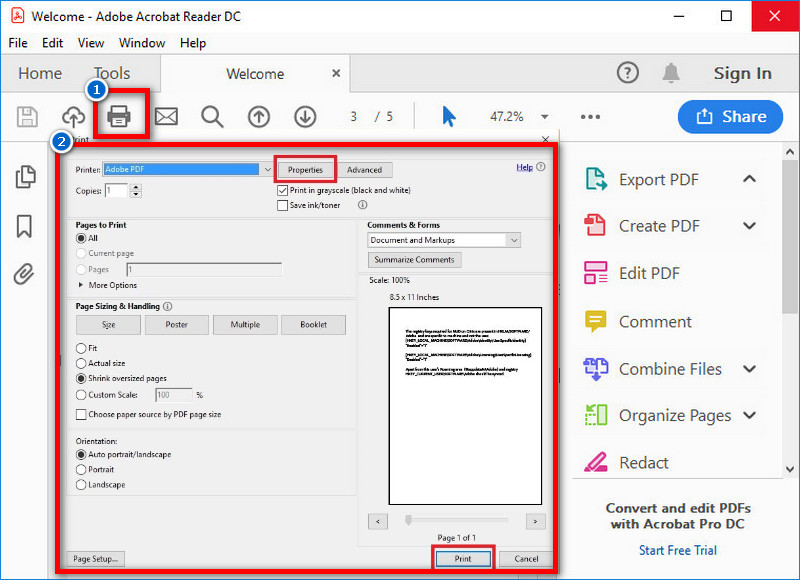Click the Page Setup button
800x580 pixels.
[95, 559]
